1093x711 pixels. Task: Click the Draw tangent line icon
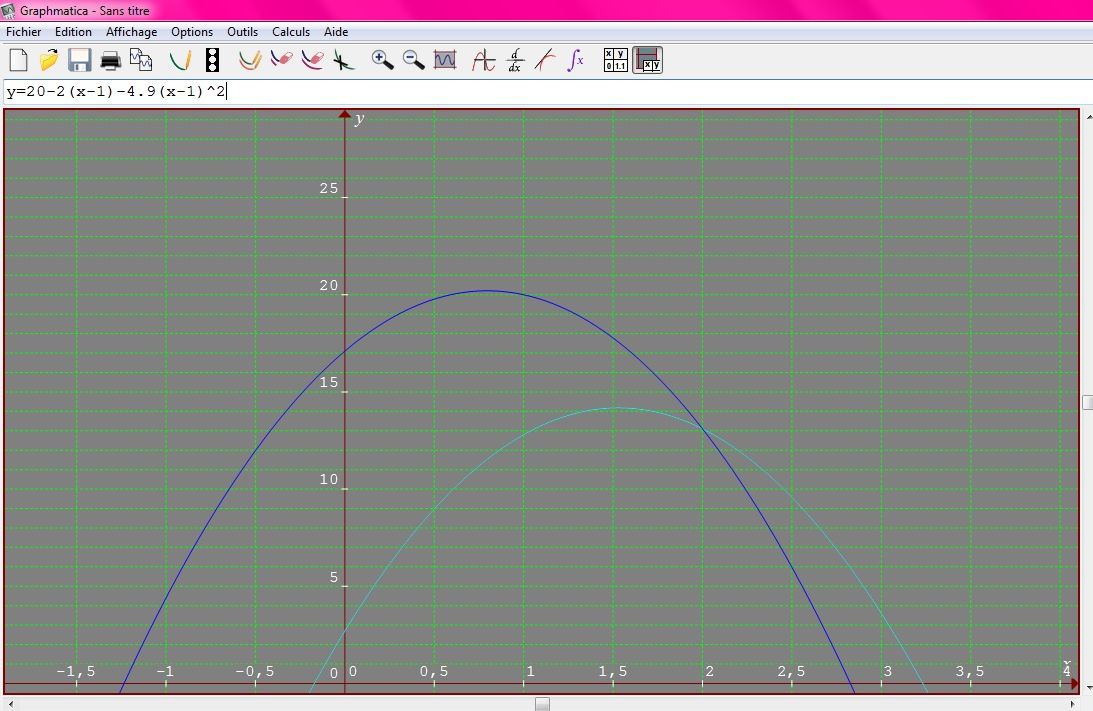point(545,60)
